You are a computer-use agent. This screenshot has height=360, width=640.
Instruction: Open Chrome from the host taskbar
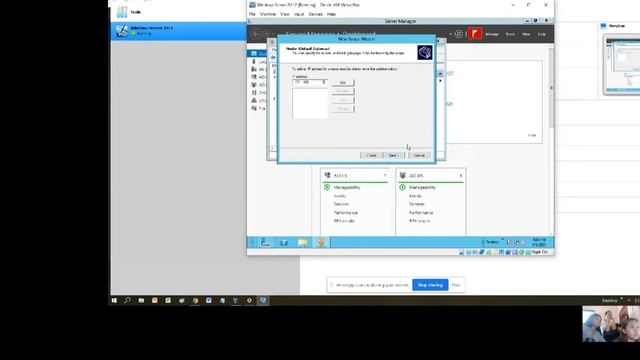click(x=195, y=300)
